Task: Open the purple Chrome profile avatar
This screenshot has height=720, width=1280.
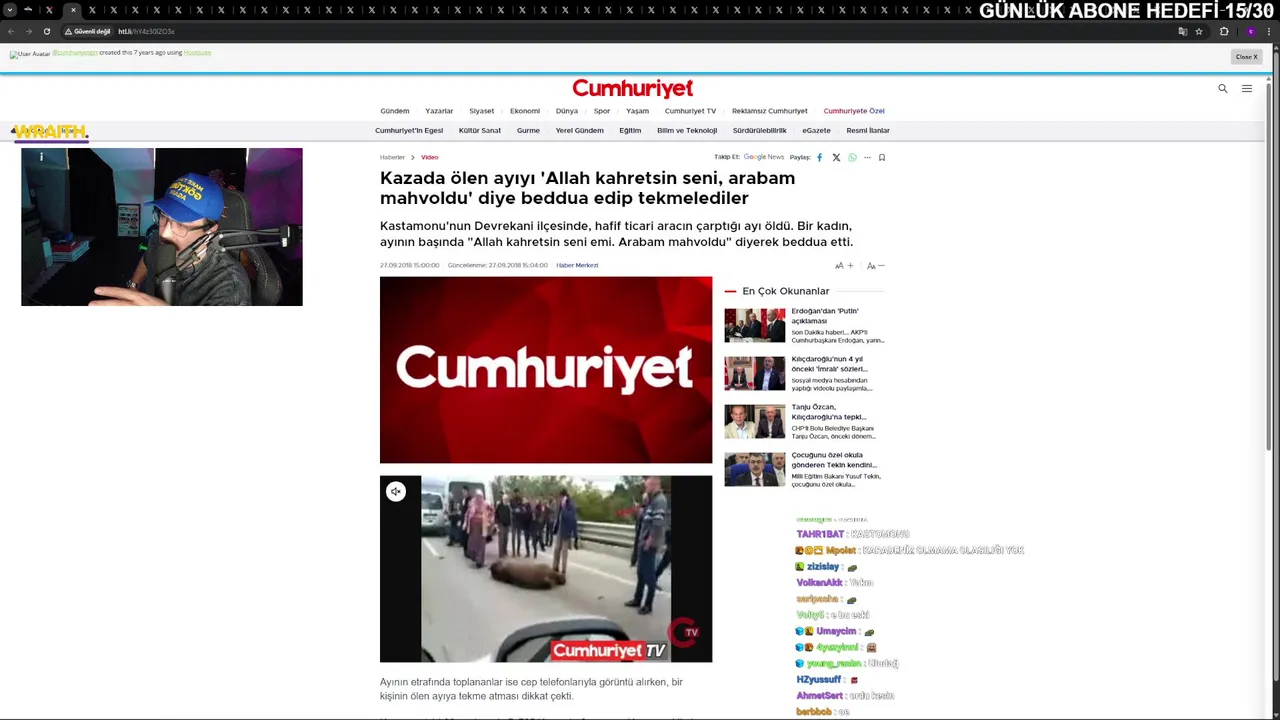Action: point(1250,31)
